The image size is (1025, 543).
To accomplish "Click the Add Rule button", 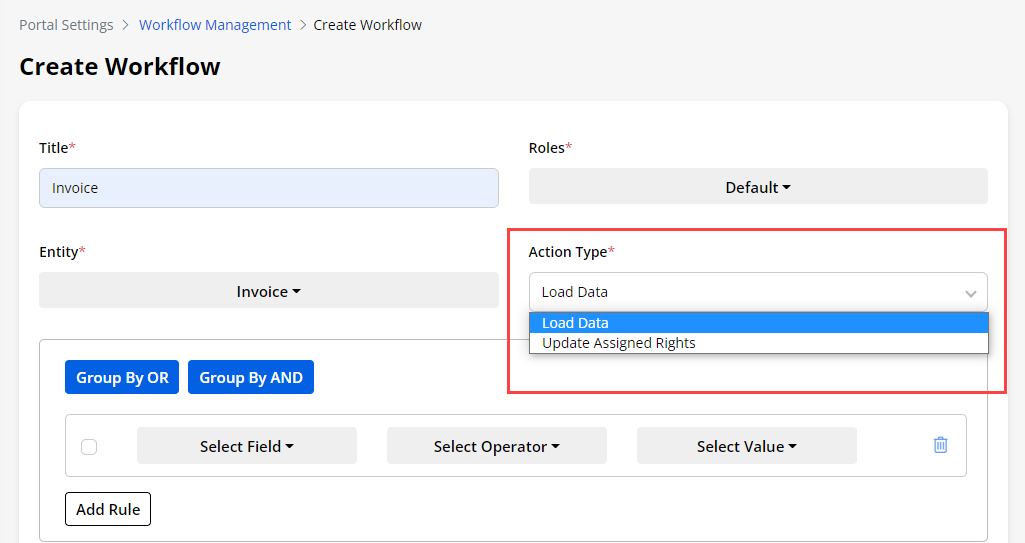I will [x=108, y=509].
